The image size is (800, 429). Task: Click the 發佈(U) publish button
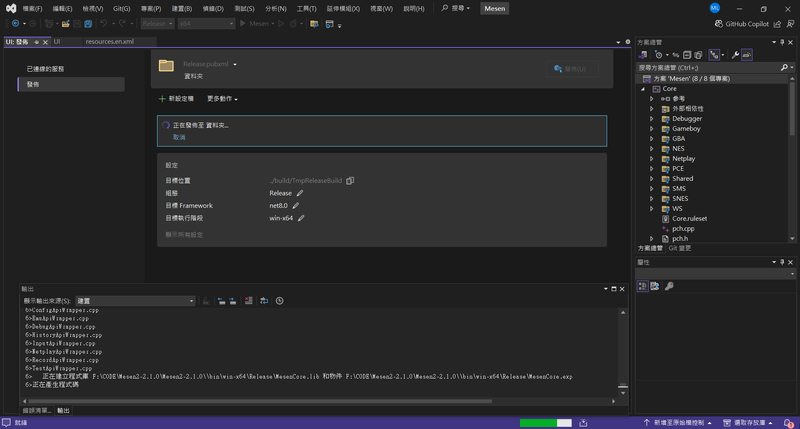pyautogui.click(x=572, y=69)
